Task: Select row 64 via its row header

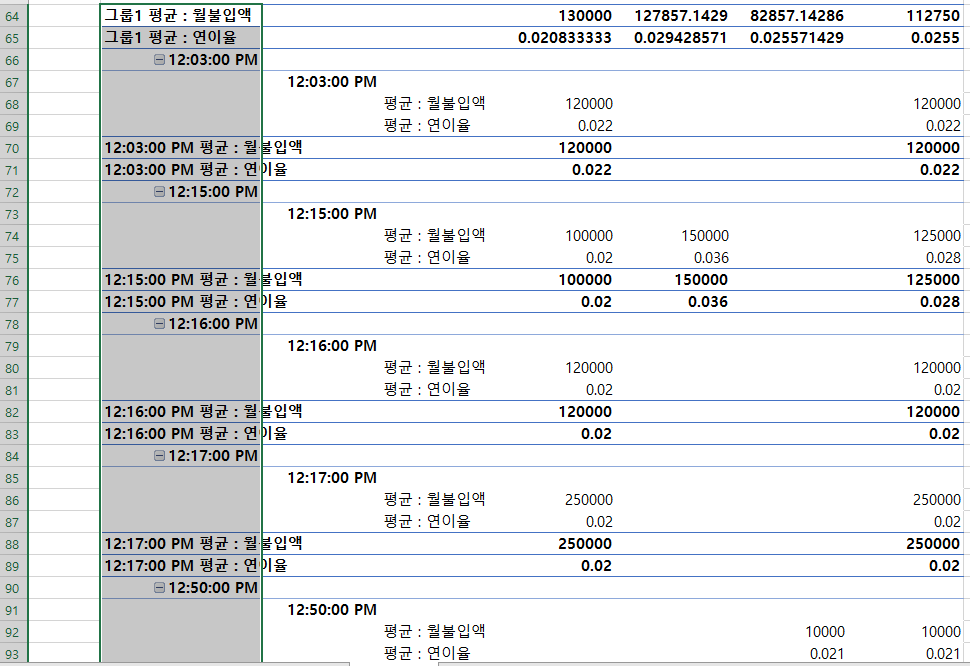Action: (x=13, y=16)
